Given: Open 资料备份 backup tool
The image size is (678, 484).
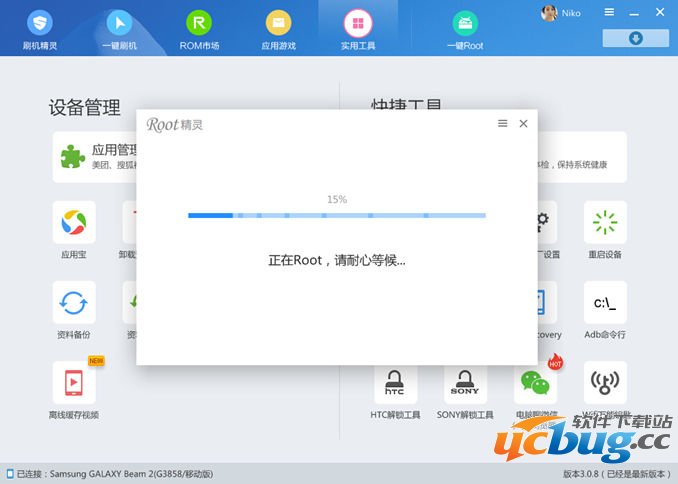Looking at the screenshot, I should [74, 310].
